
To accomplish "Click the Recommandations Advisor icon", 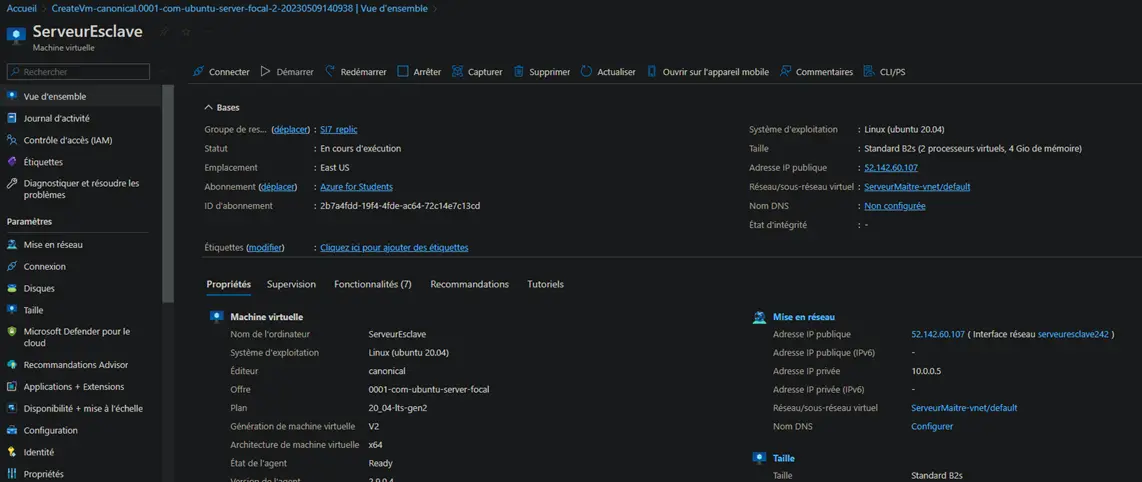I will [x=12, y=365].
